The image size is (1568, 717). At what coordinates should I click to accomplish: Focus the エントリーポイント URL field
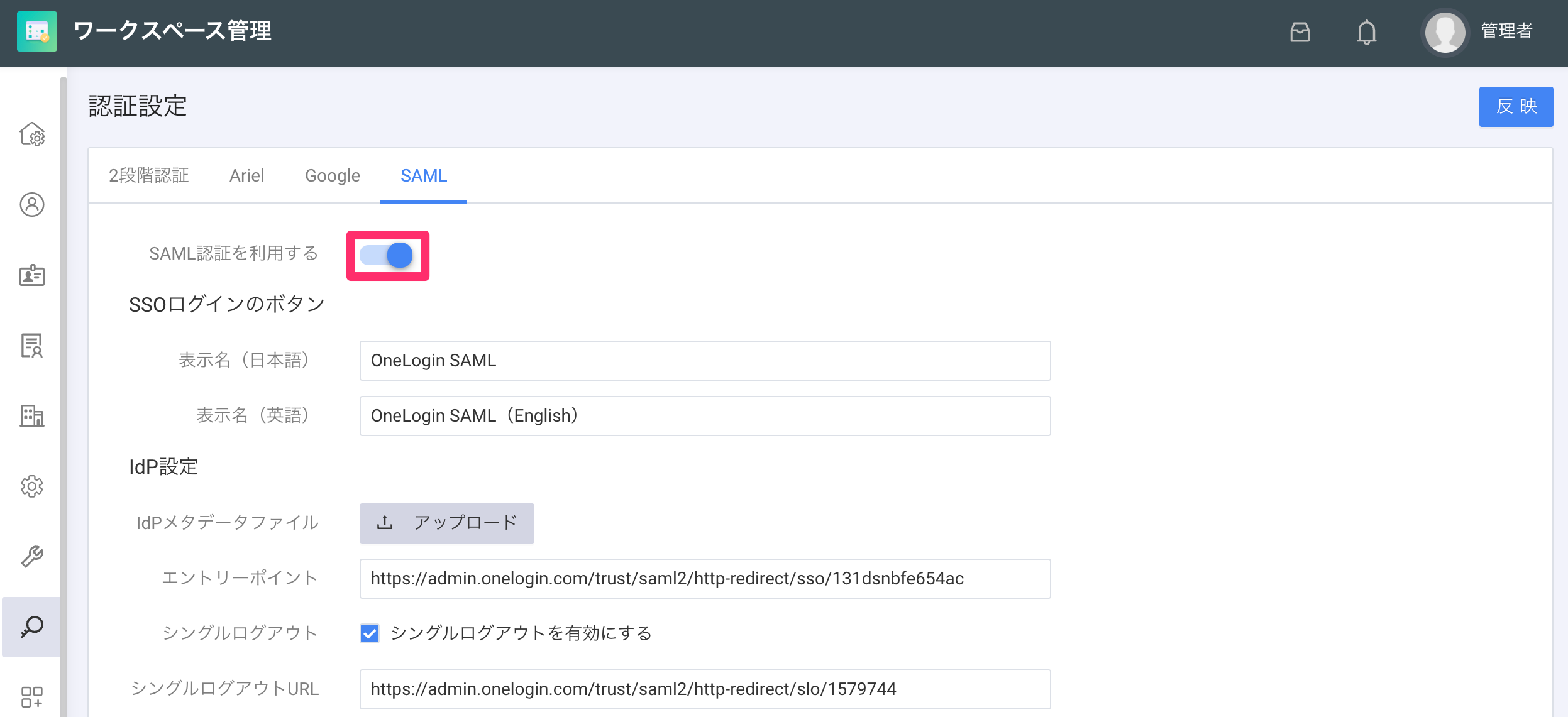tap(705, 579)
